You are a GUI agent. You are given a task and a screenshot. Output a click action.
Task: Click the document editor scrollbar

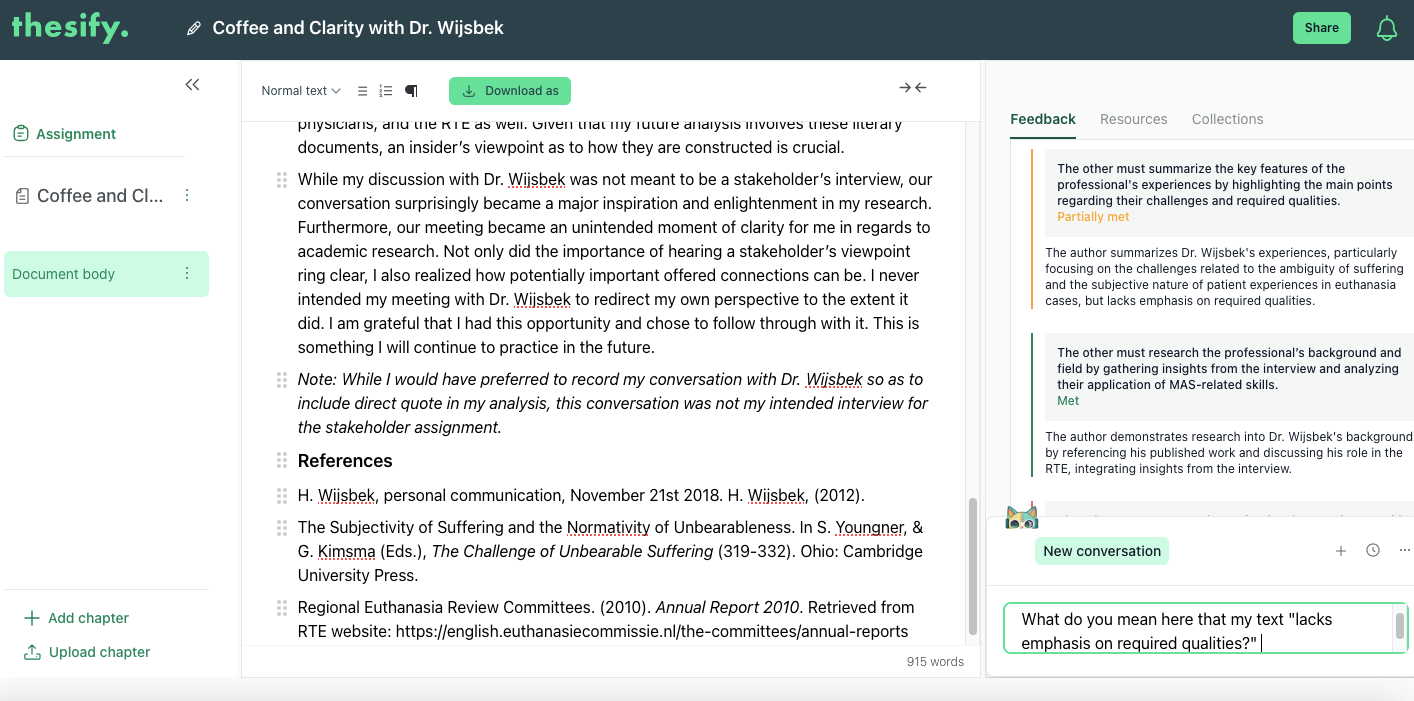(972, 566)
